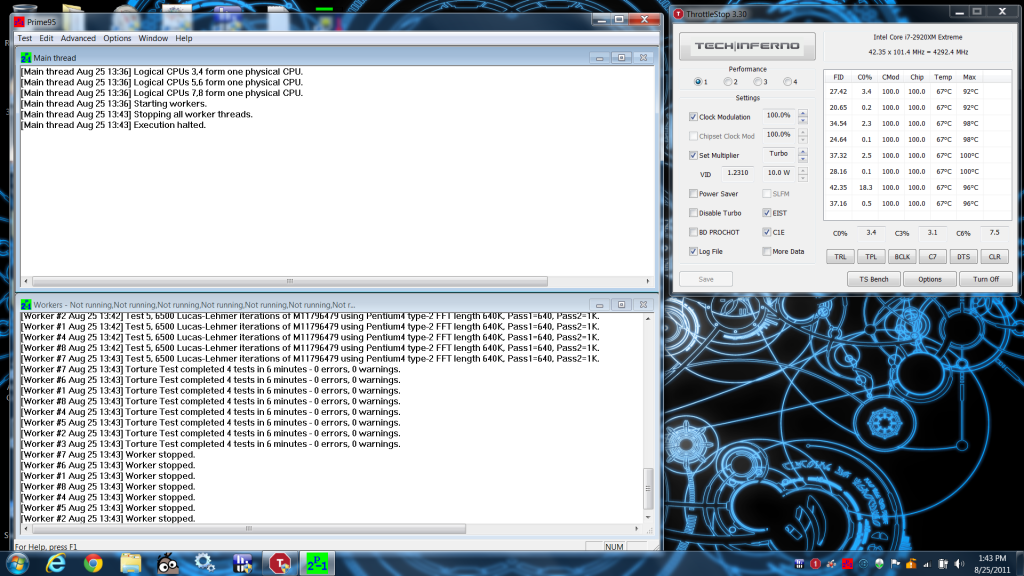
Task: Click the Temp column header
Action: pos(943,77)
